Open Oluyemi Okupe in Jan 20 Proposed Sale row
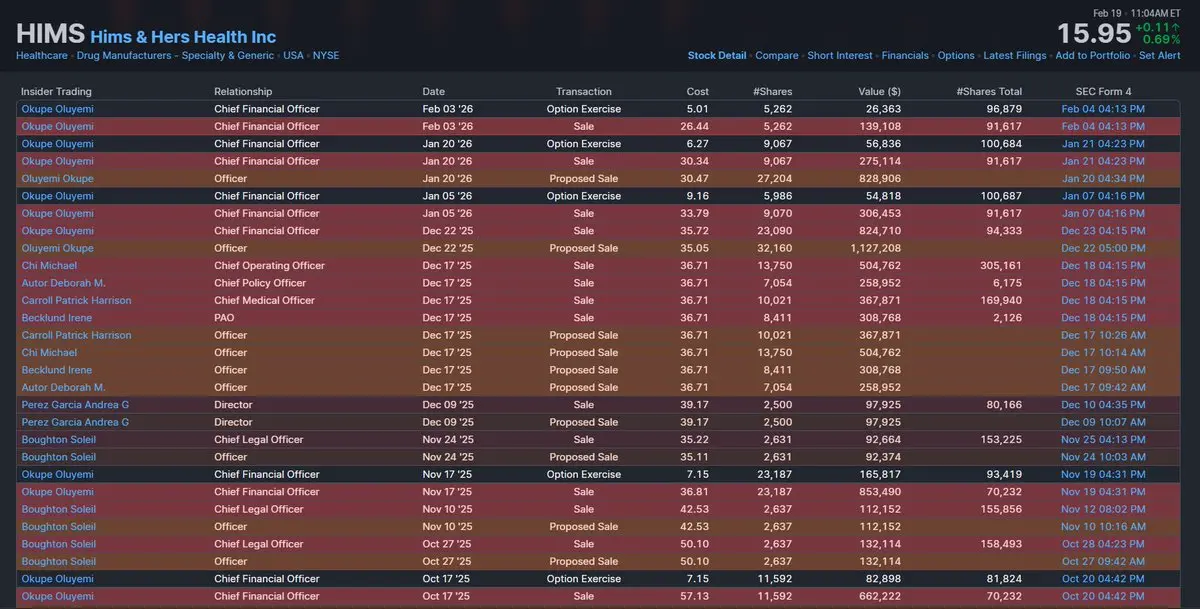1200x609 pixels. tap(58, 179)
